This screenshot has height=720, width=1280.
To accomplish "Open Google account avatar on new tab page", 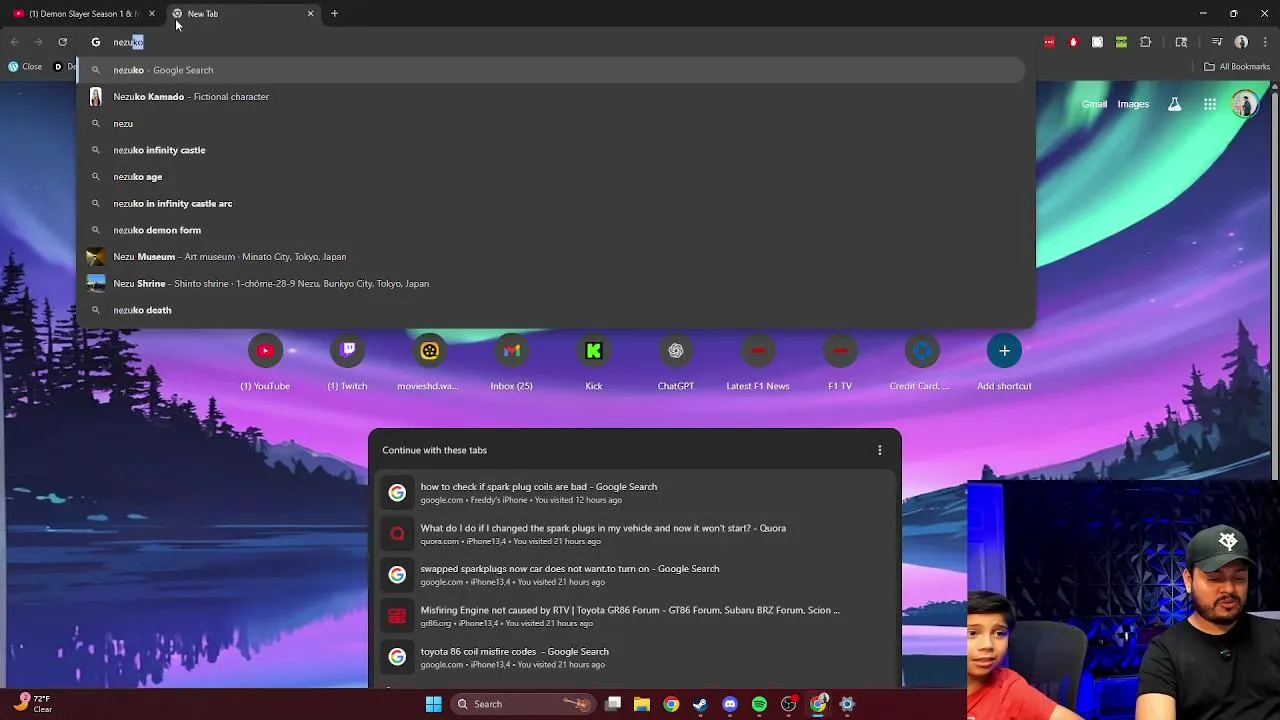I will [x=1245, y=104].
